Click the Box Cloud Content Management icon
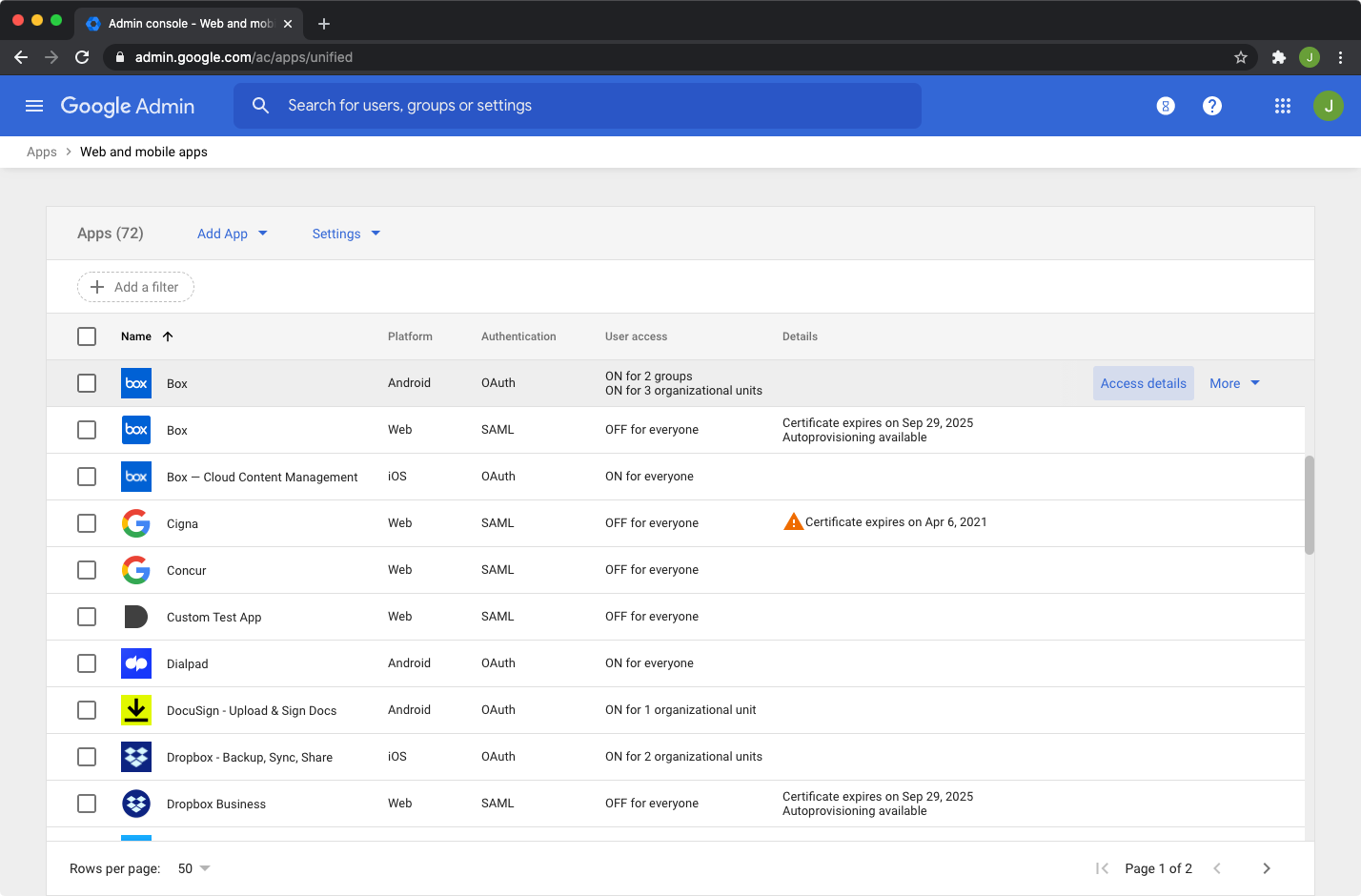 coord(136,477)
